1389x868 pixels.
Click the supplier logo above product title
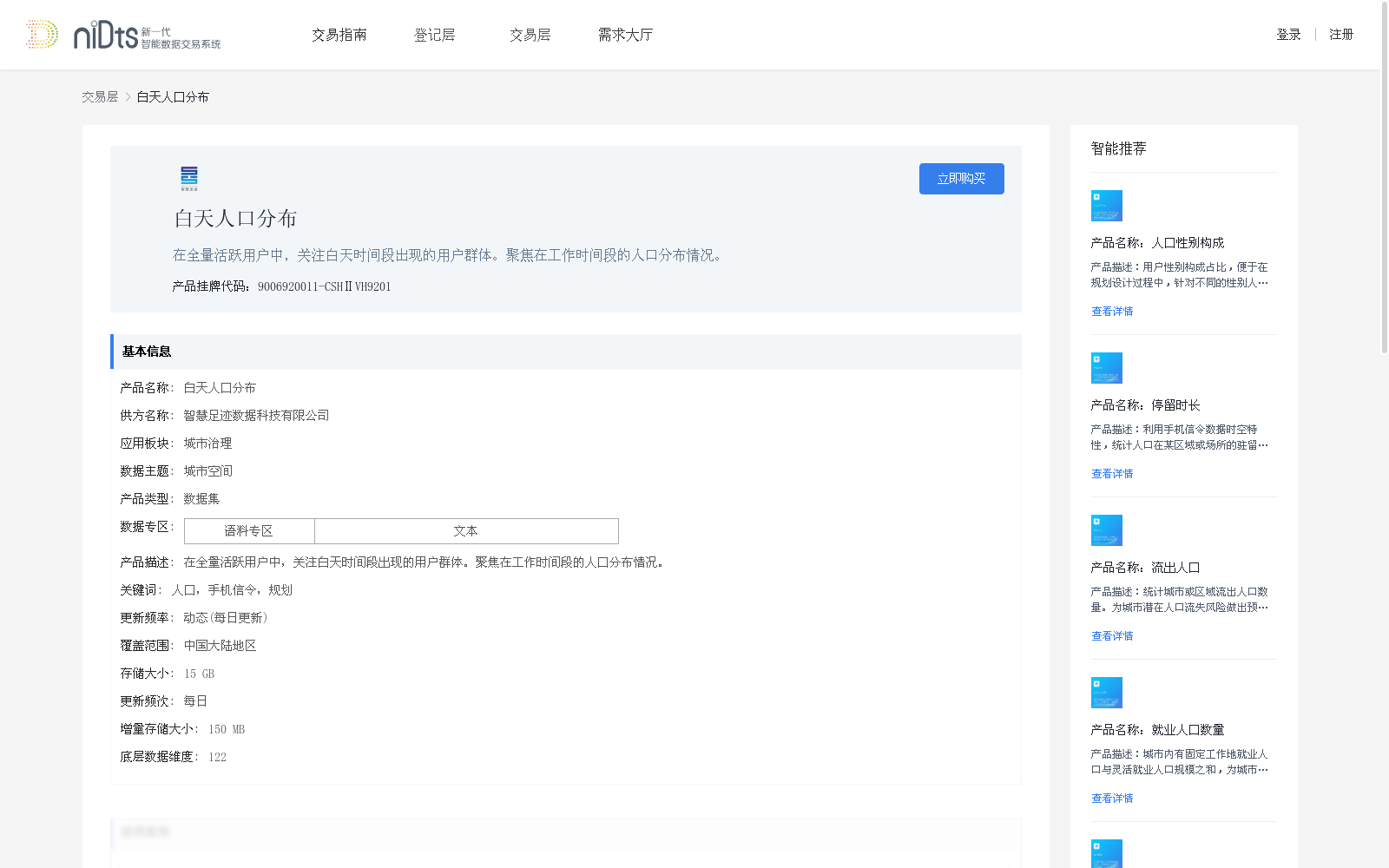tap(189, 178)
